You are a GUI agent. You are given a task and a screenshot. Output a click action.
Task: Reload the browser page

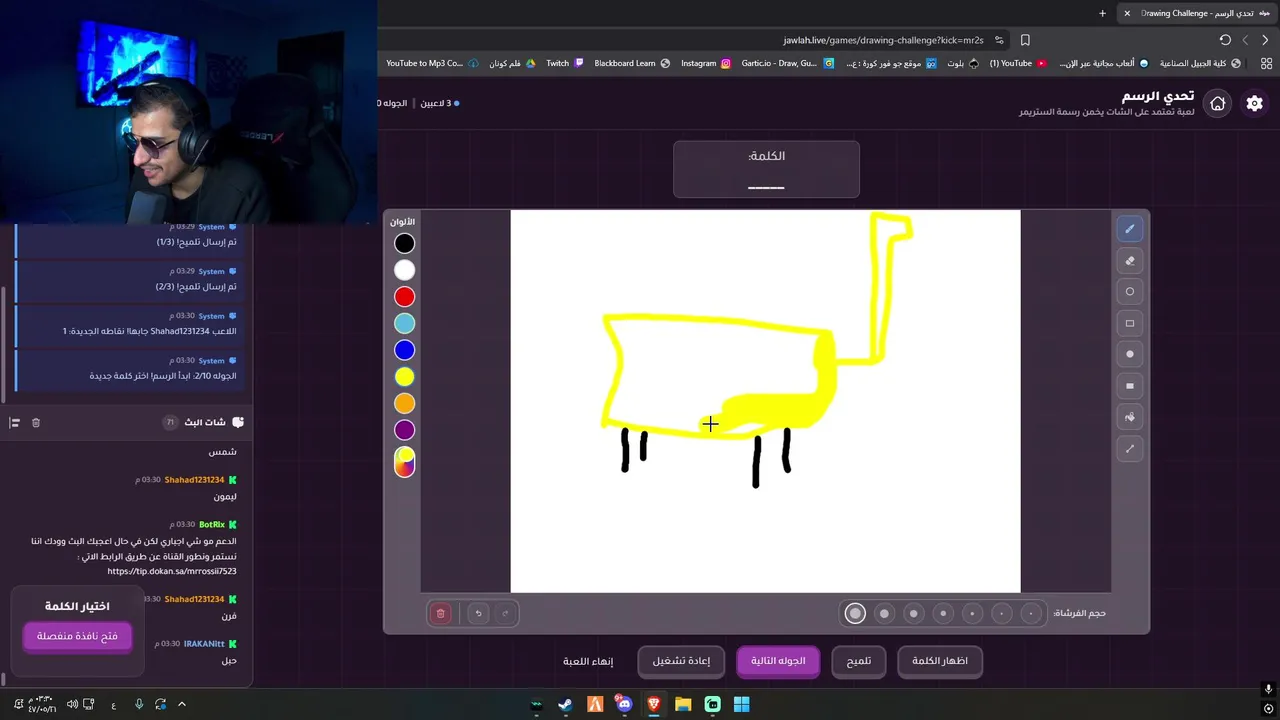[1225, 40]
